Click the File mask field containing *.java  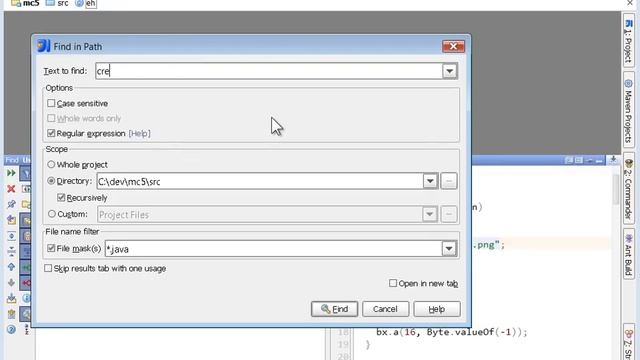click(273, 249)
